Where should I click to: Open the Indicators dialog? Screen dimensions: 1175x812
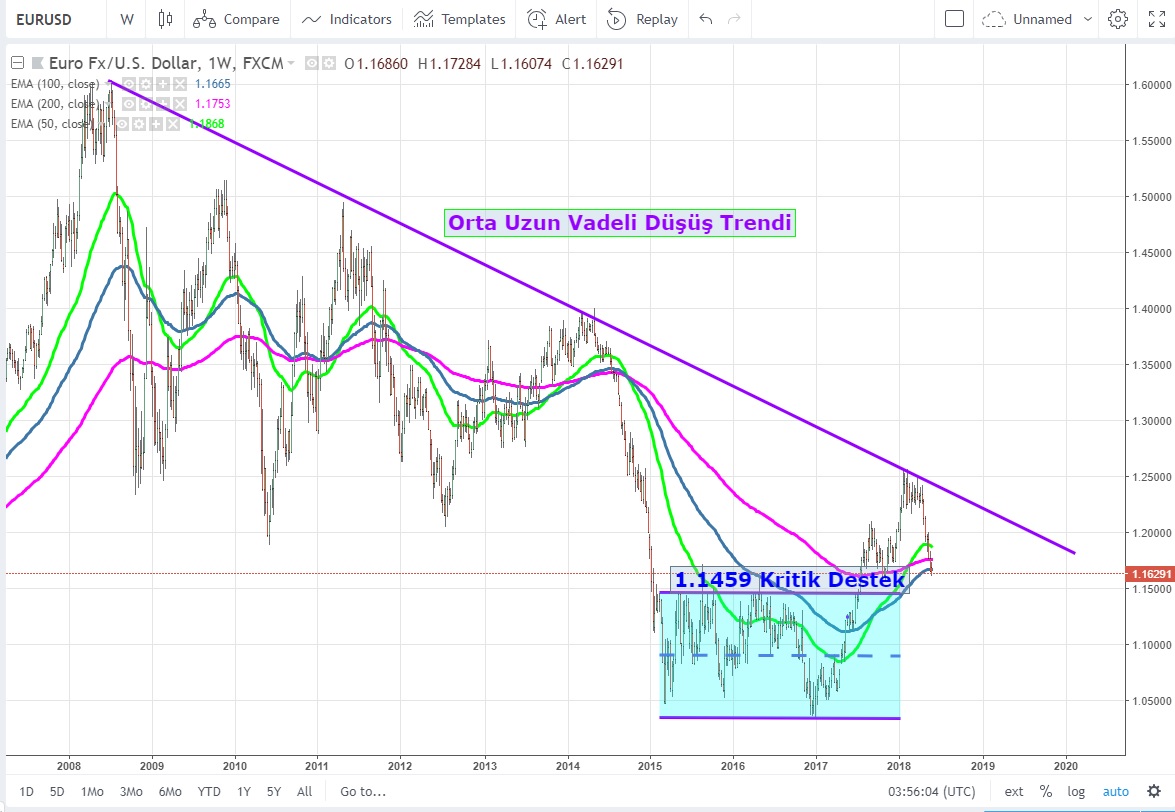click(347, 19)
